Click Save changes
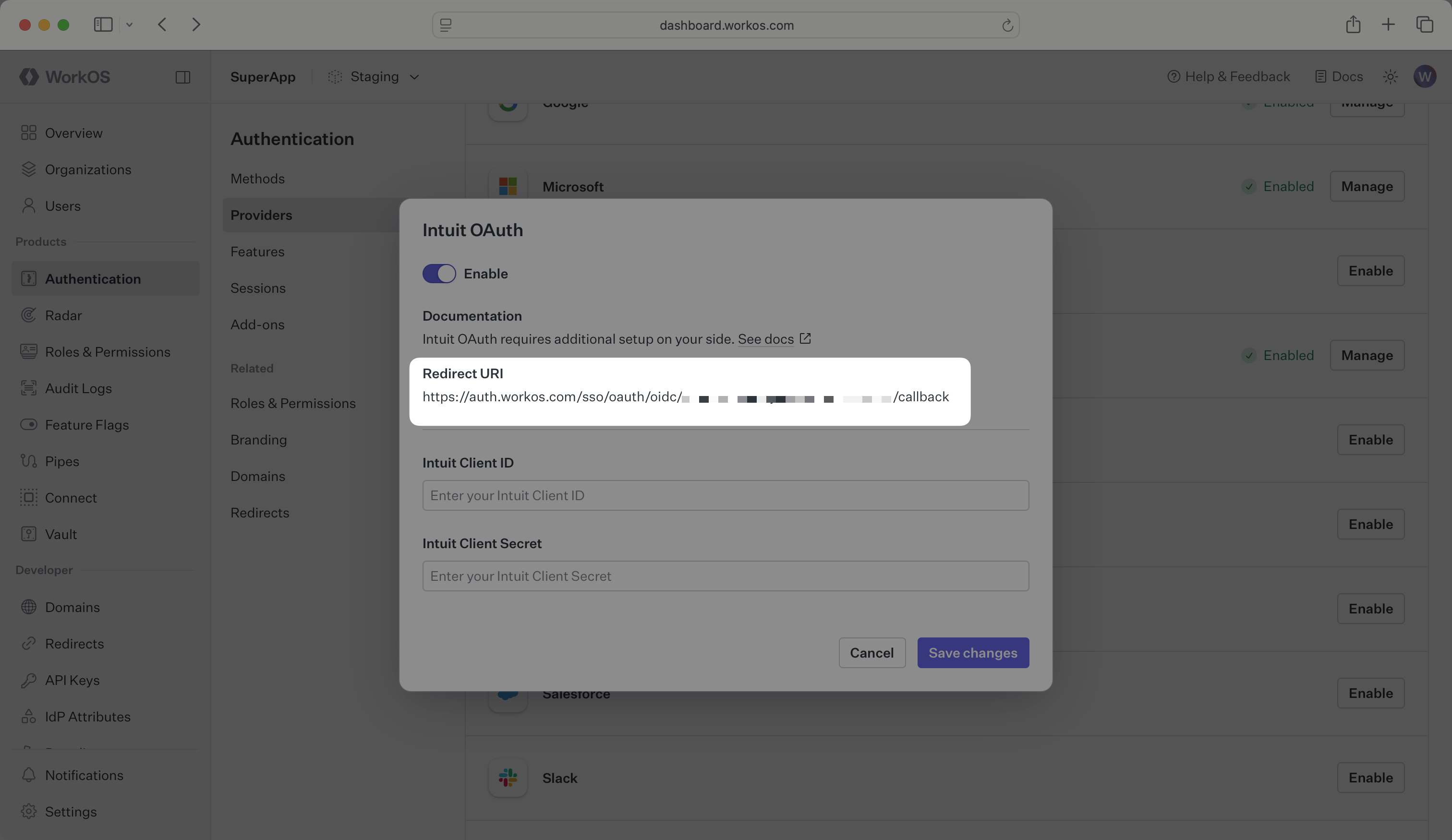The width and height of the screenshot is (1452, 840). click(973, 653)
